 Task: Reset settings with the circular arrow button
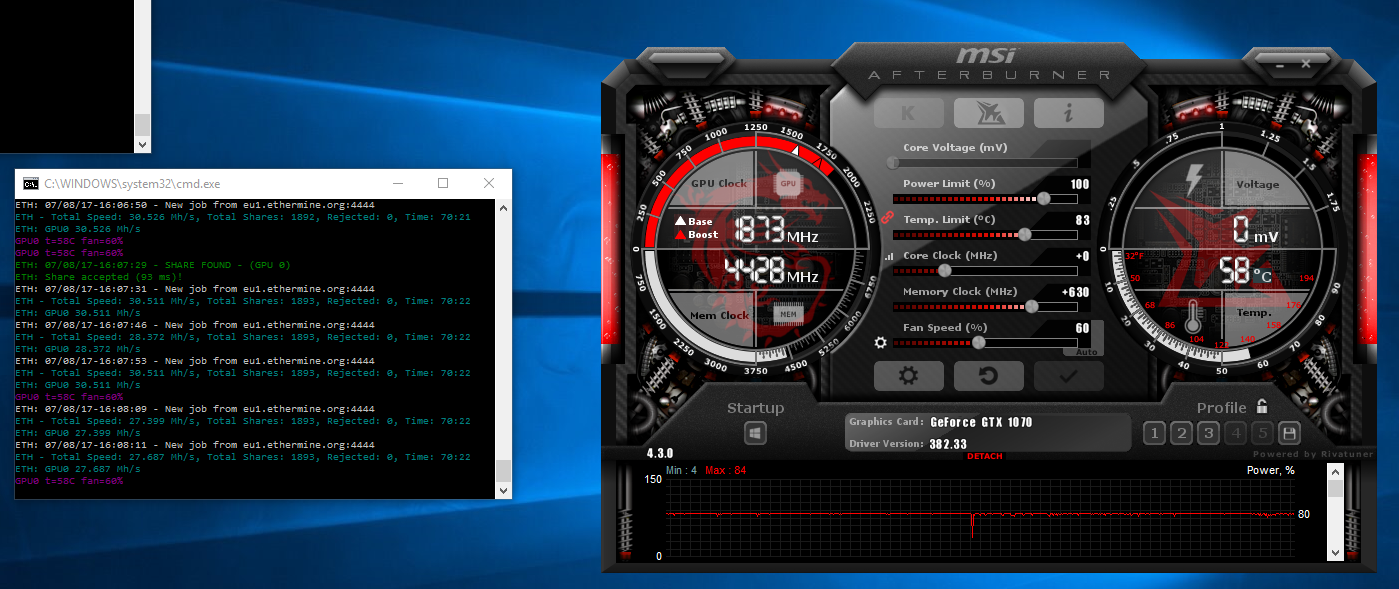tap(988, 376)
